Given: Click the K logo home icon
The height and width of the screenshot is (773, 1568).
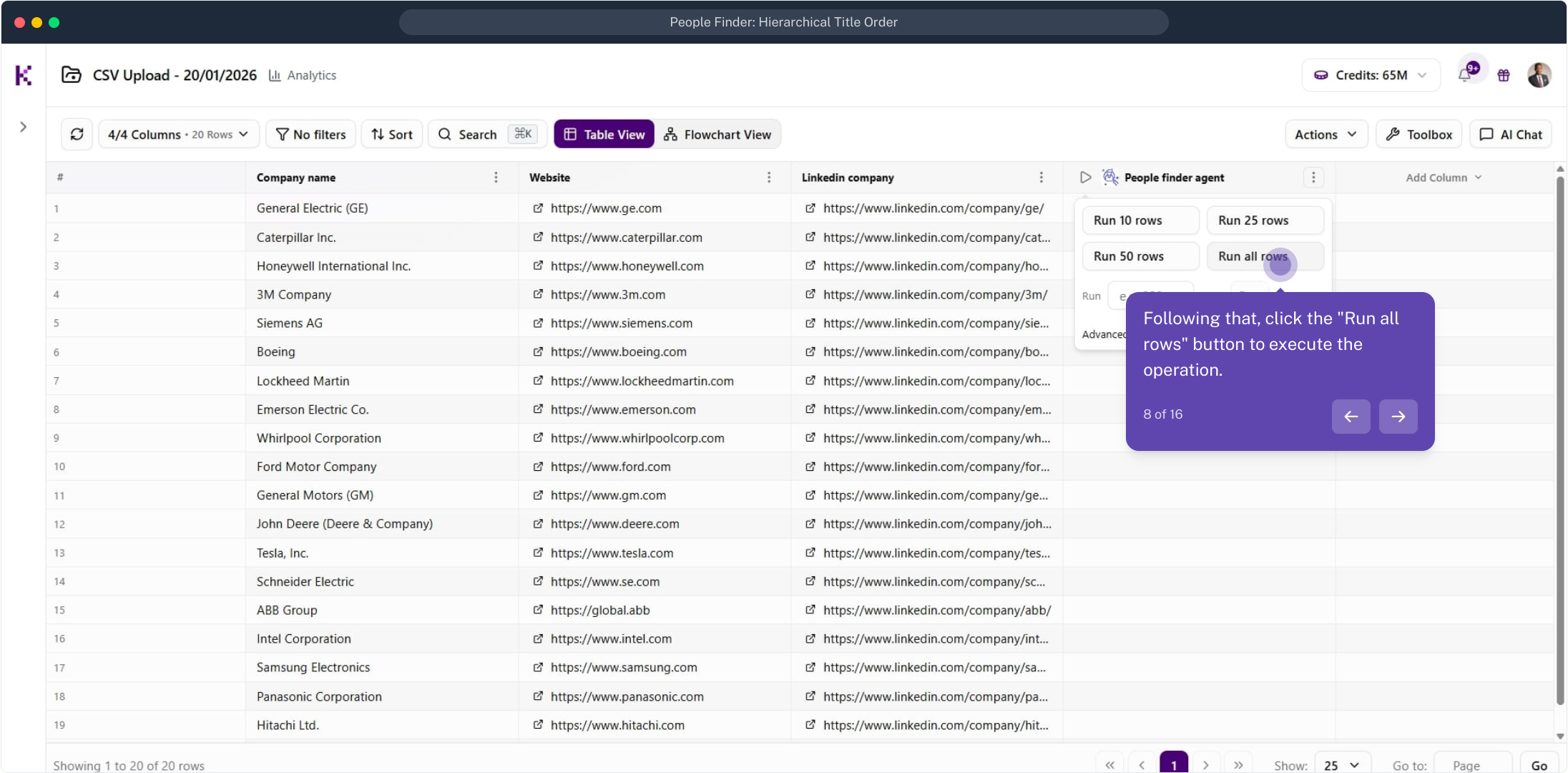Looking at the screenshot, I should point(24,75).
